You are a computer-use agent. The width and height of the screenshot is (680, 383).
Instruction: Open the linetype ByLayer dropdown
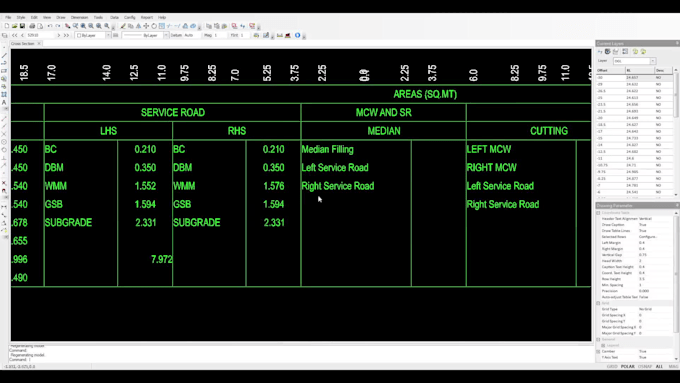[166, 35]
